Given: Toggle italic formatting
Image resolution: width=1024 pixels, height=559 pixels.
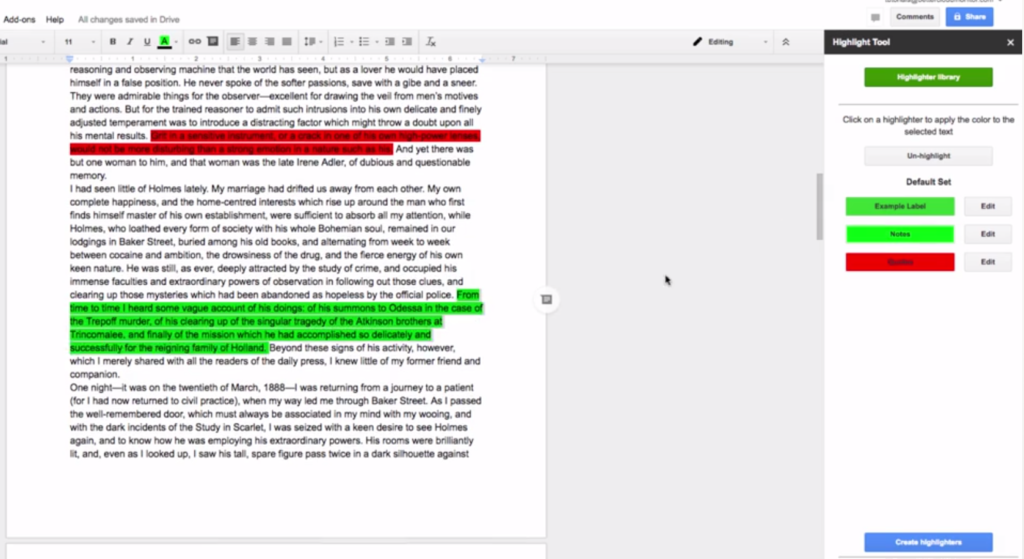Looking at the screenshot, I should click(x=130, y=42).
